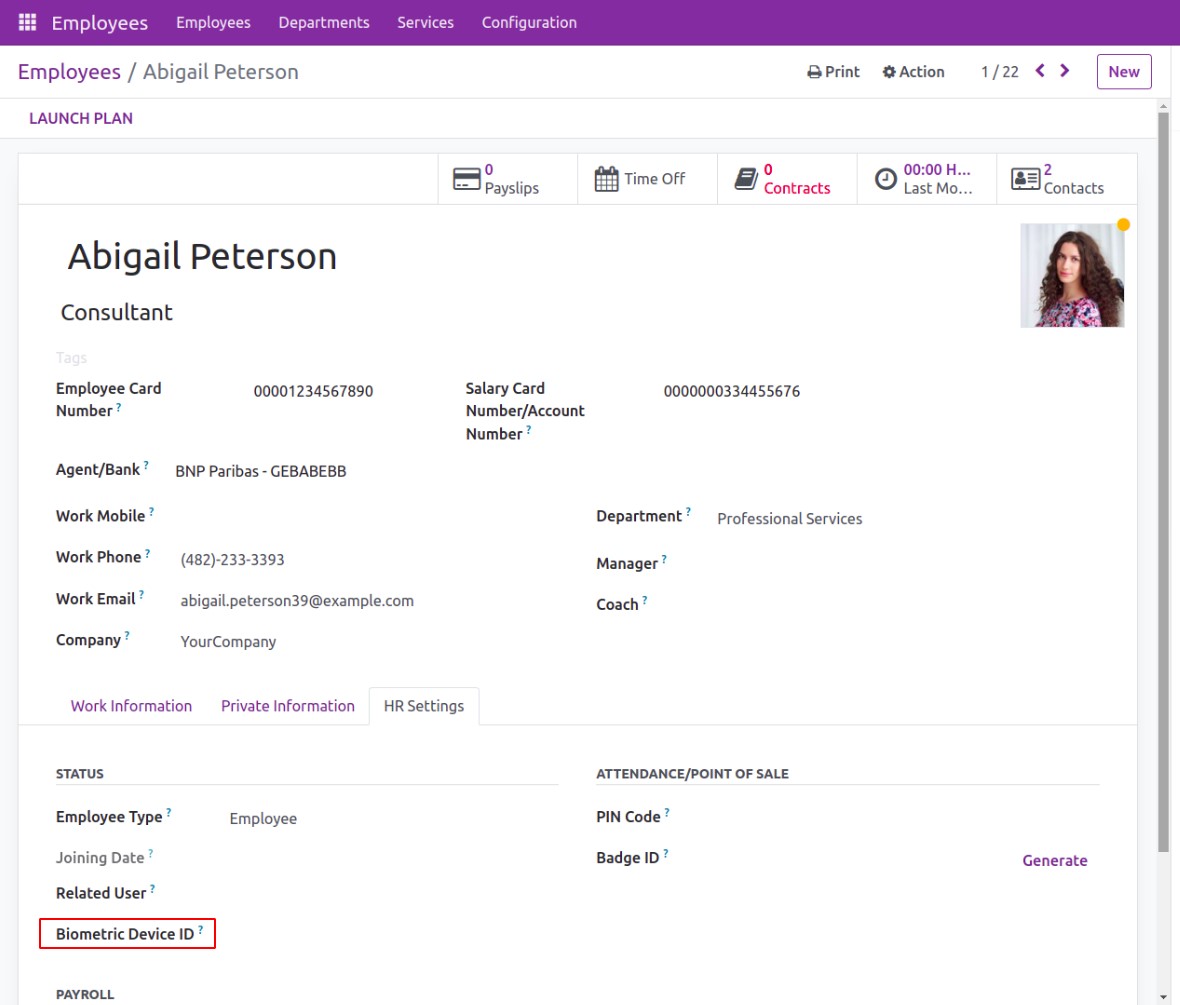Click the Payslips credit card icon
This screenshot has height=1005, width=1180.
point(467,179)
